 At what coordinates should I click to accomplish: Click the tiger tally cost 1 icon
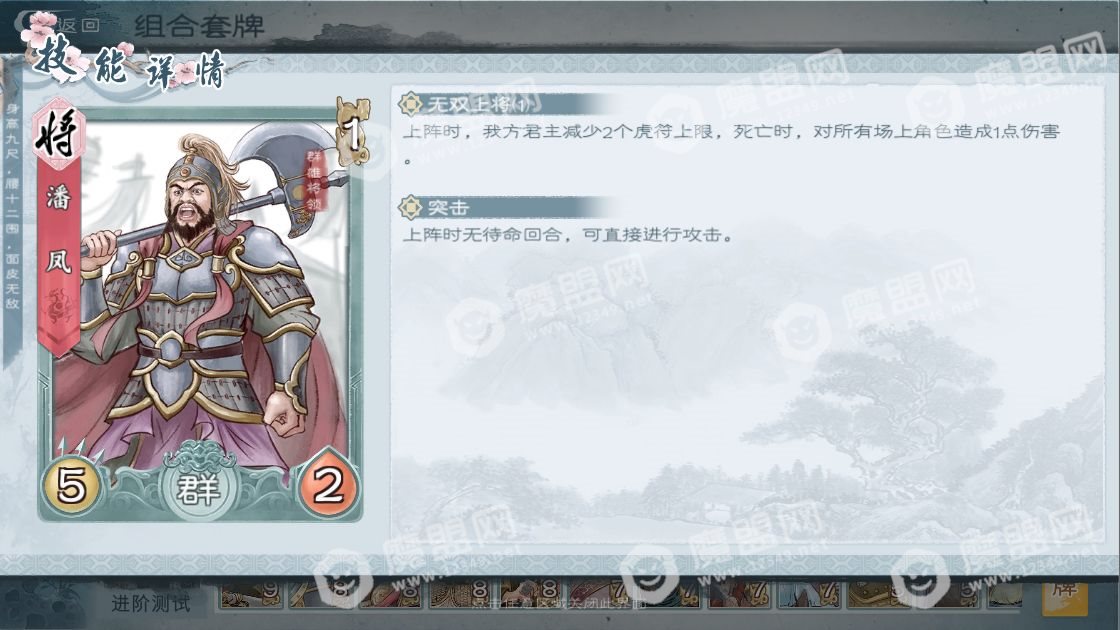click(x=354, y=131)
